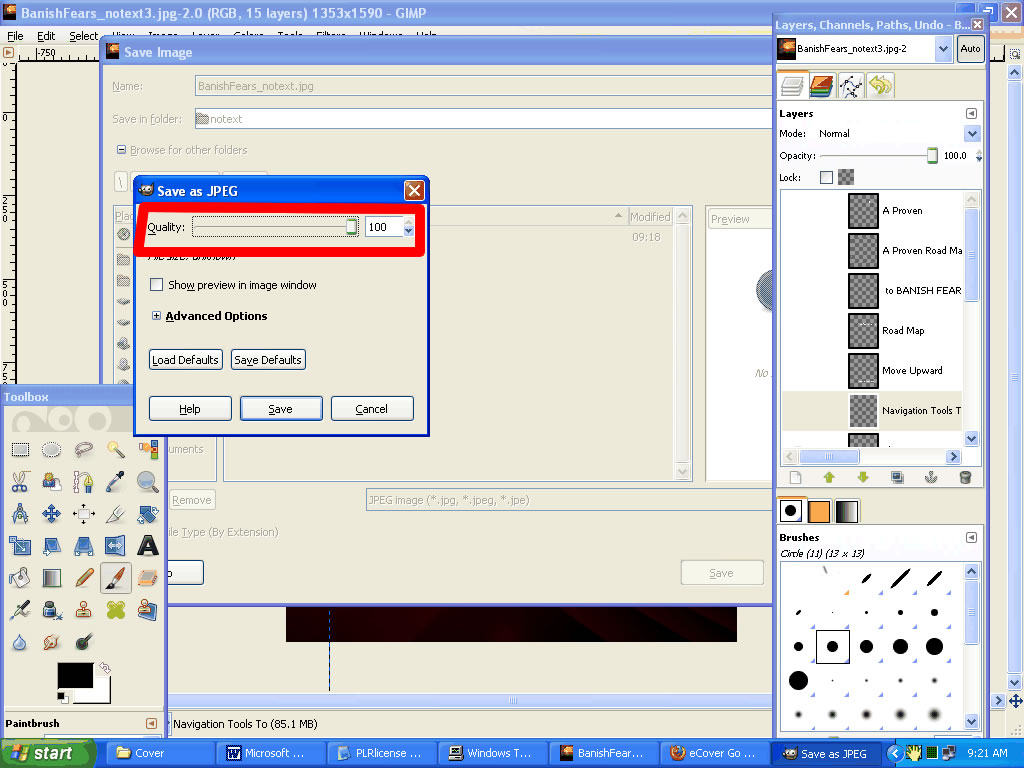Open the layer Mode dropdown
The width and height of the screenshot is (1024, 768).
[972, 133]
